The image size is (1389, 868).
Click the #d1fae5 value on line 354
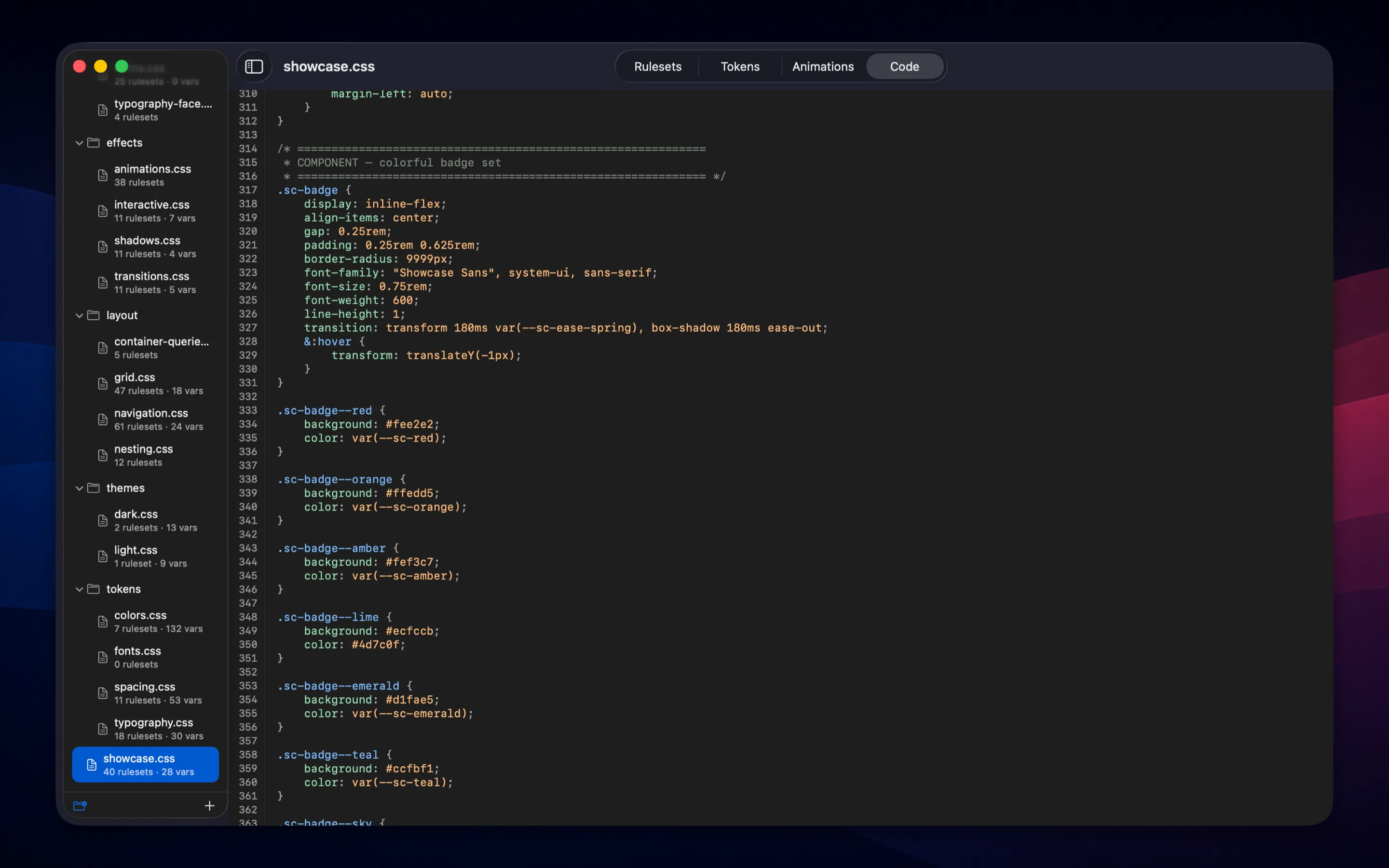pos(409,700)
